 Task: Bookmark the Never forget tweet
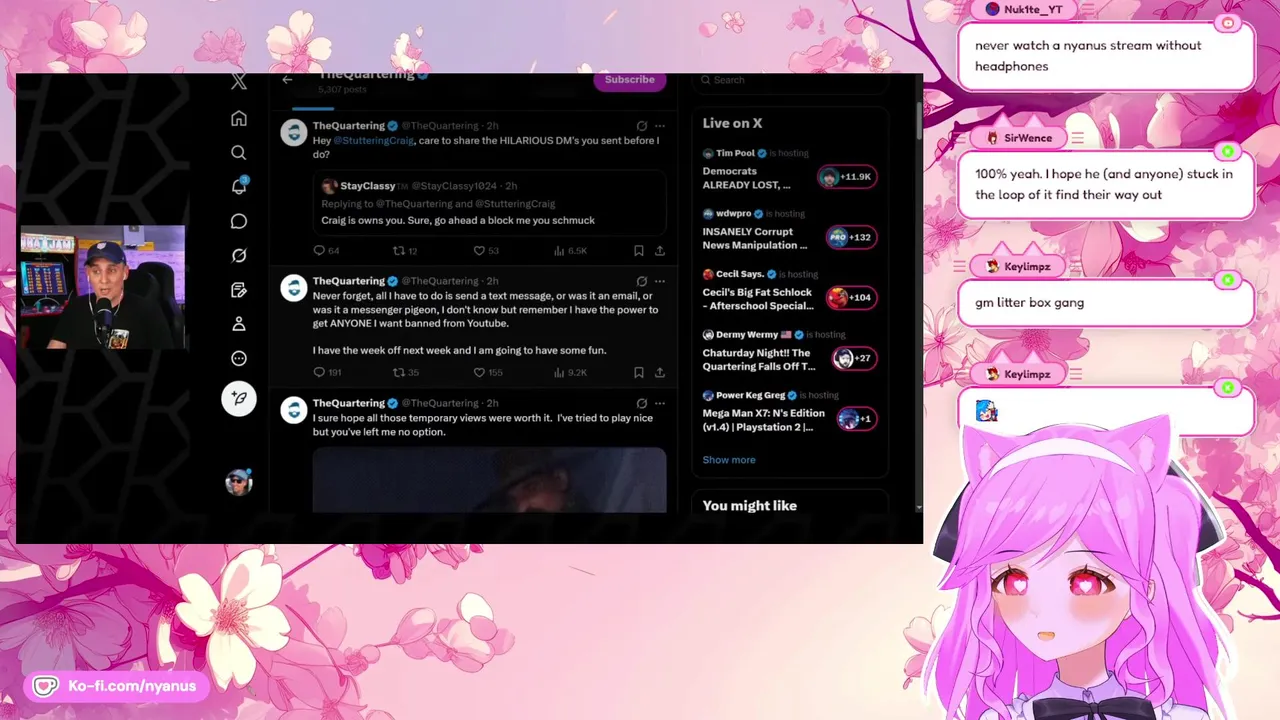click(x=638, y=372)
